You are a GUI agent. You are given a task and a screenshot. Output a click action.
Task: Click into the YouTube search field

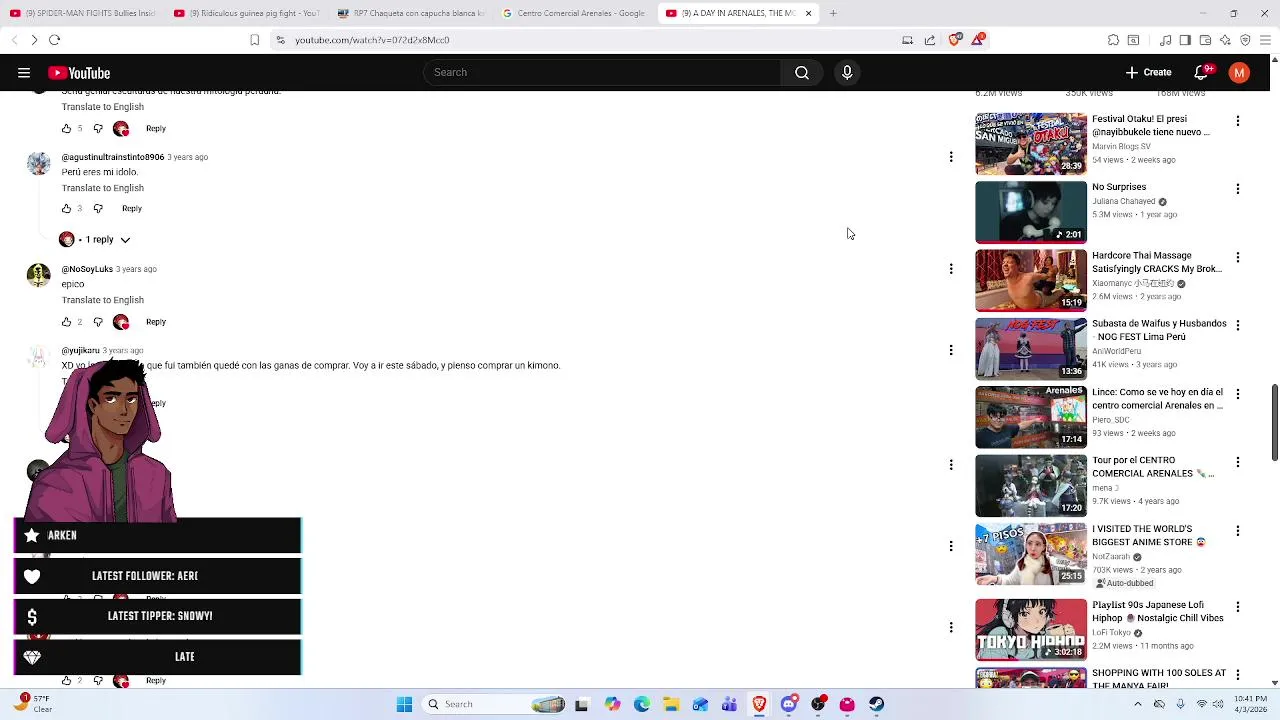602,73
